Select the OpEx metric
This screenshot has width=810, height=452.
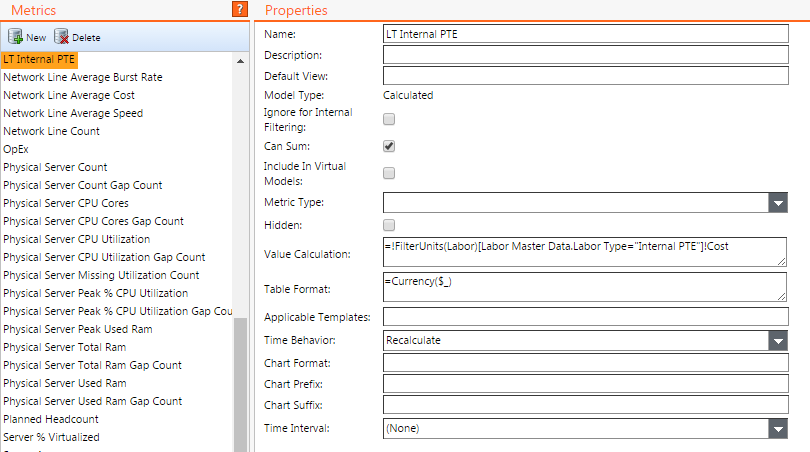click(x=16, y=149)
